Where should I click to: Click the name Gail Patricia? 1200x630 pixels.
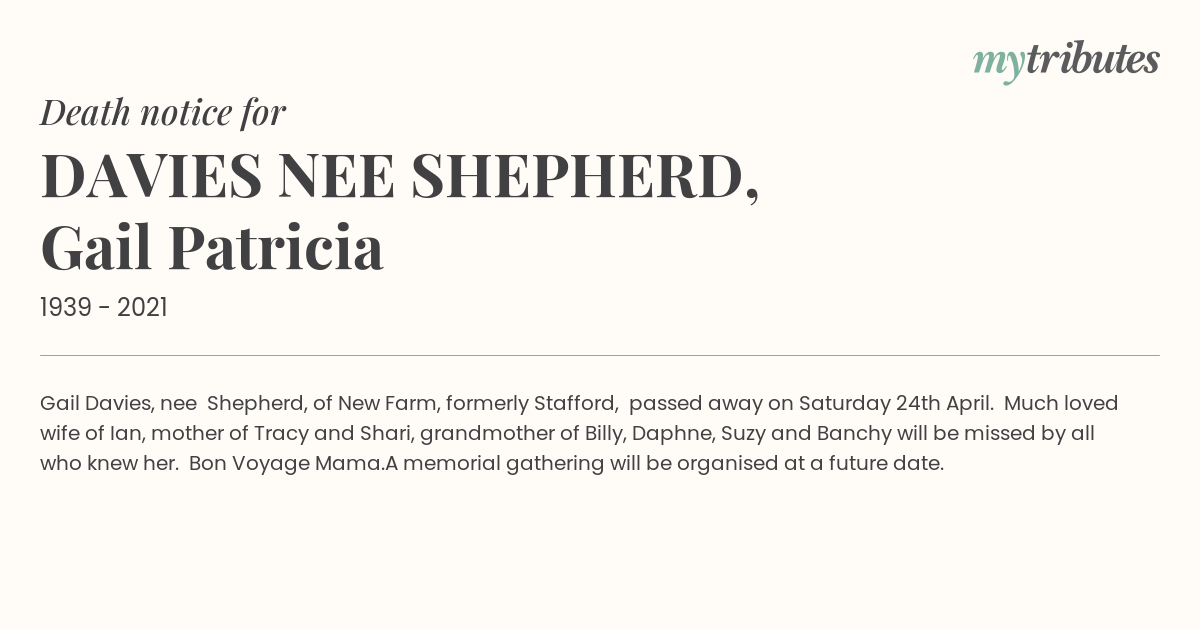click(x=212, y=248)
